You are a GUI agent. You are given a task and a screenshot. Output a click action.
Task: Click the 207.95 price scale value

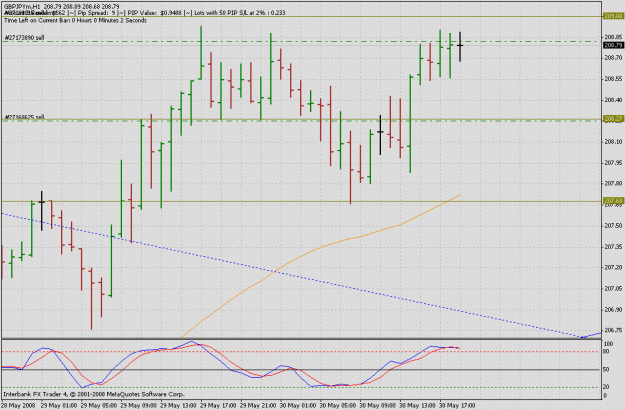[x=613, y=163]
